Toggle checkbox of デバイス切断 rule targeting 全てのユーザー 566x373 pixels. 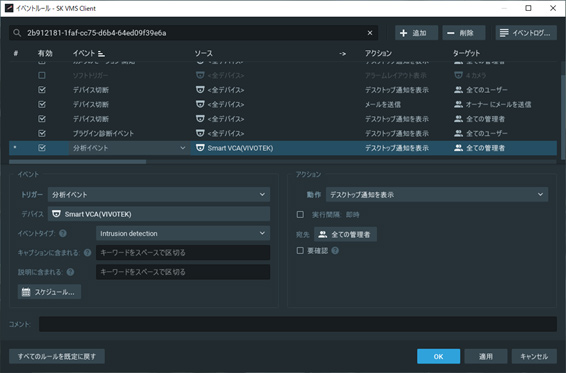pos(42,90)
